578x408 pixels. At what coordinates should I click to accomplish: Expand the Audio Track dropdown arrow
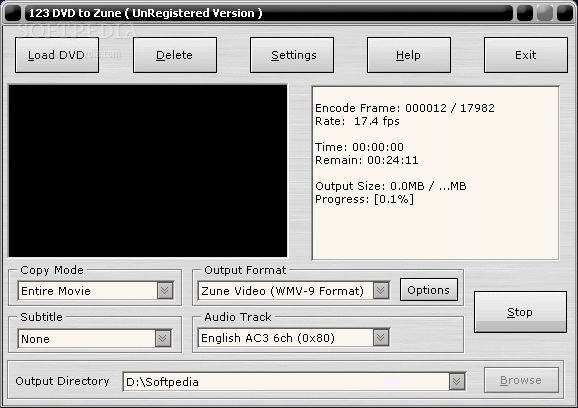[381, 337]
